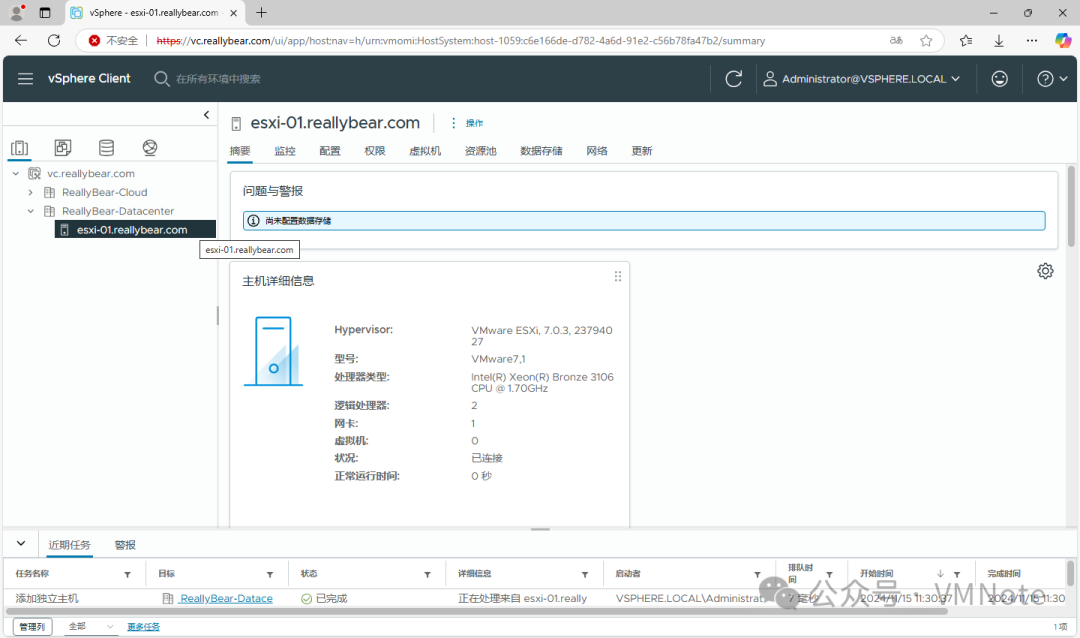Open the host Actions (操作) menu
Screen dimensions: 1080x638
[467, 123]
